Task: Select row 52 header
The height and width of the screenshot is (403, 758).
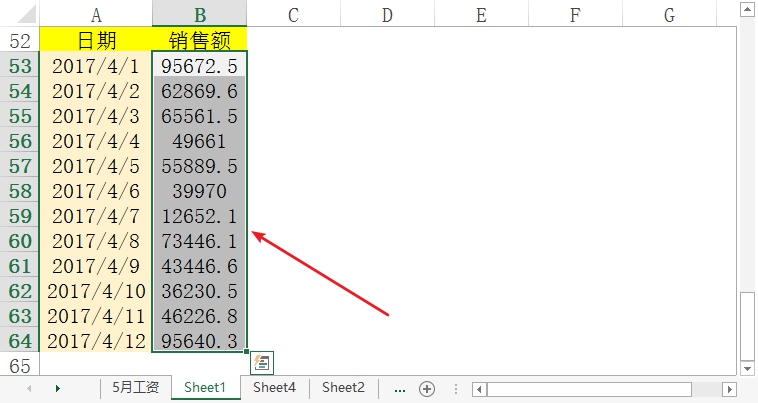Action: click(20, 40)
